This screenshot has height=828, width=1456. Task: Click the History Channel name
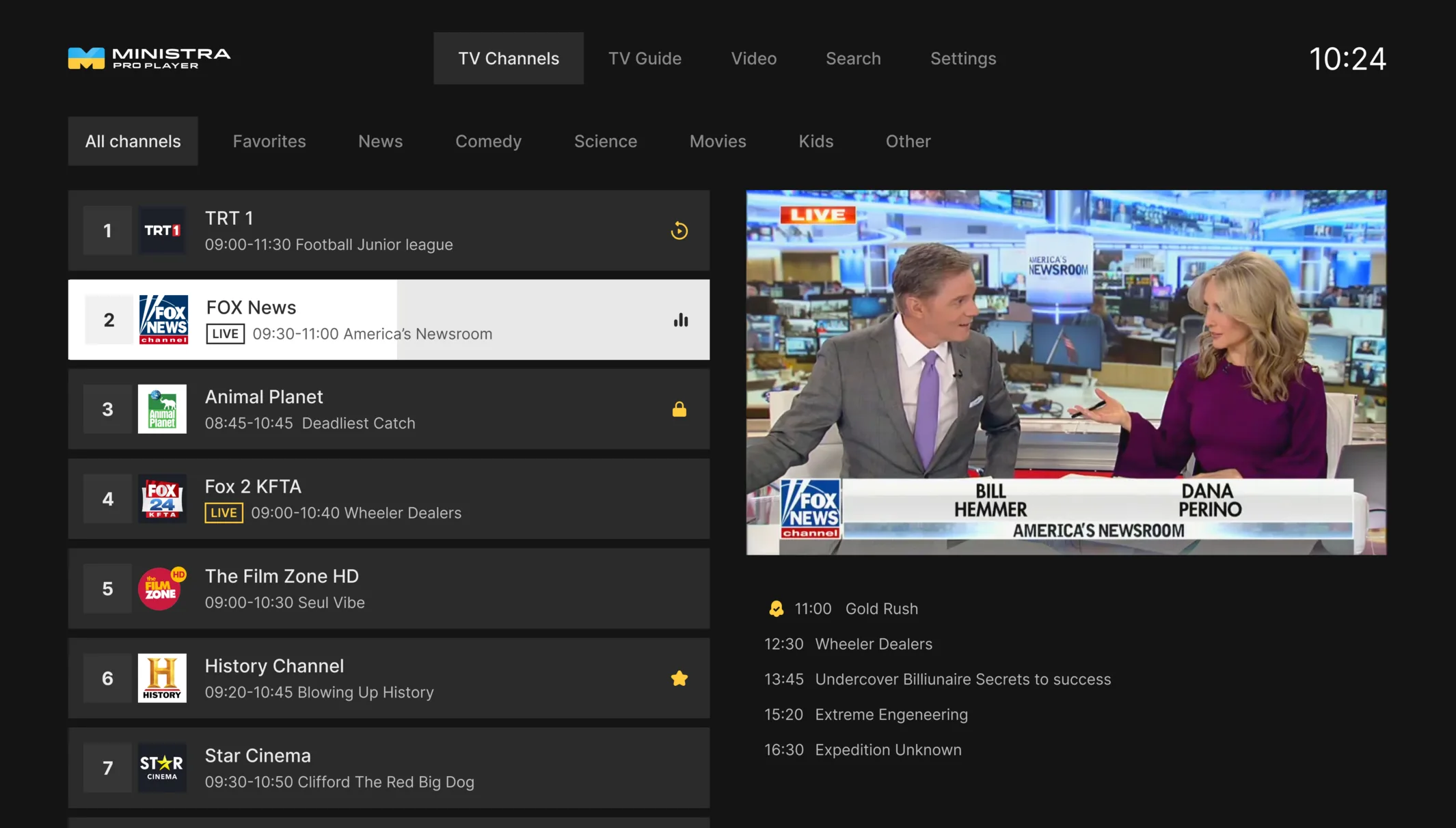coord(274,666)
